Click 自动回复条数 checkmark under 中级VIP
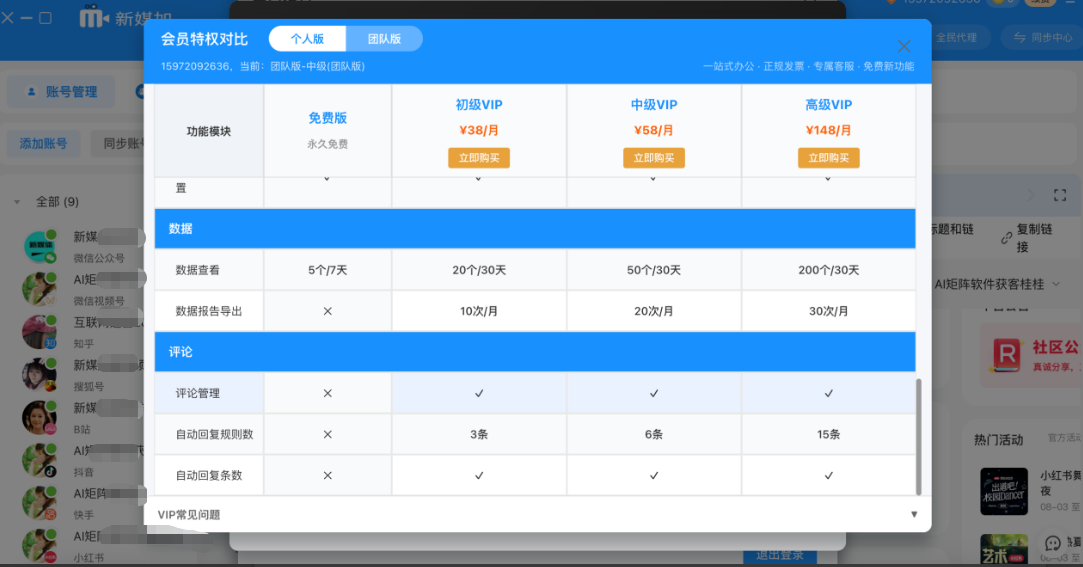 [x=653, y=476]
